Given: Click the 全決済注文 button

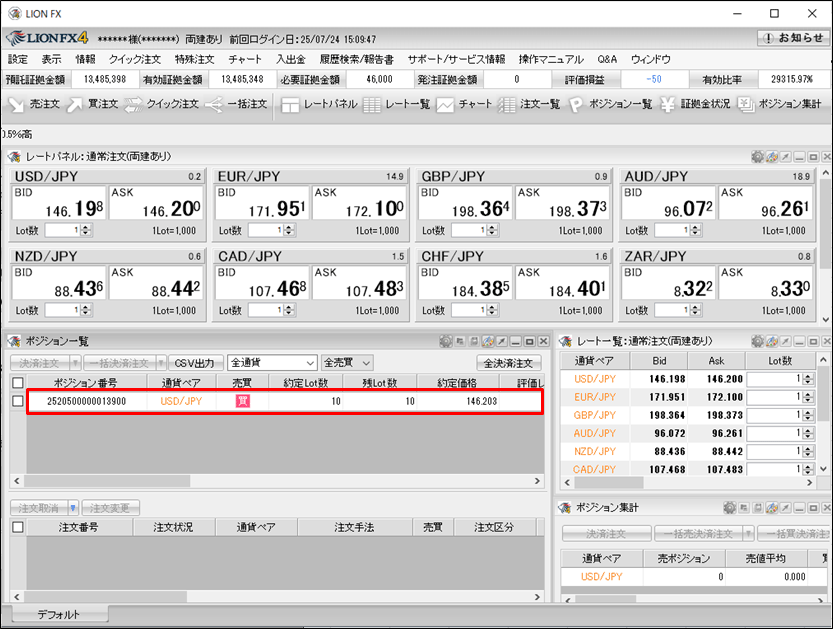Looking at the screenshot, I should point(510,363).
